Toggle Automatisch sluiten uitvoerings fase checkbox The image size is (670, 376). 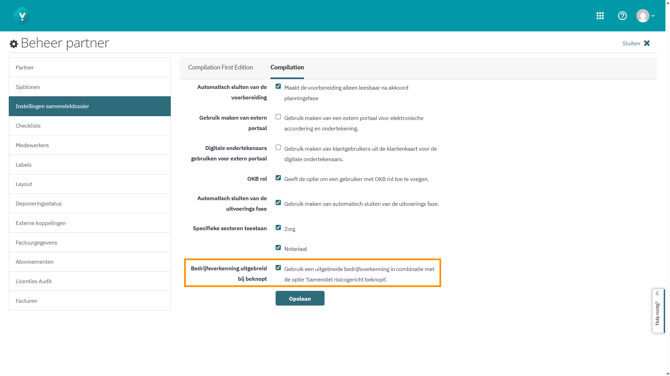[278, 203]
